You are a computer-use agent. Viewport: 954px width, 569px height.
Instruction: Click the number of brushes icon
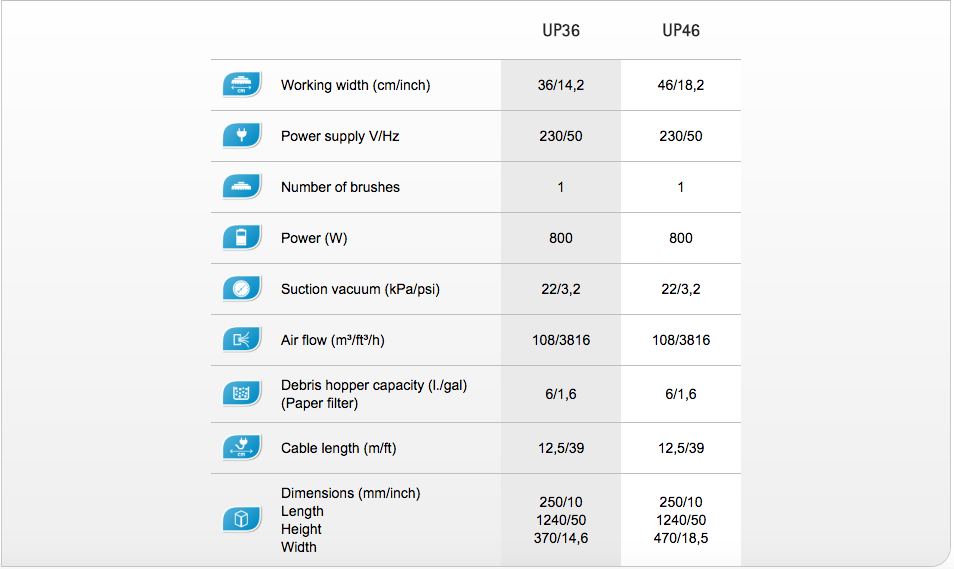point(242,187)
